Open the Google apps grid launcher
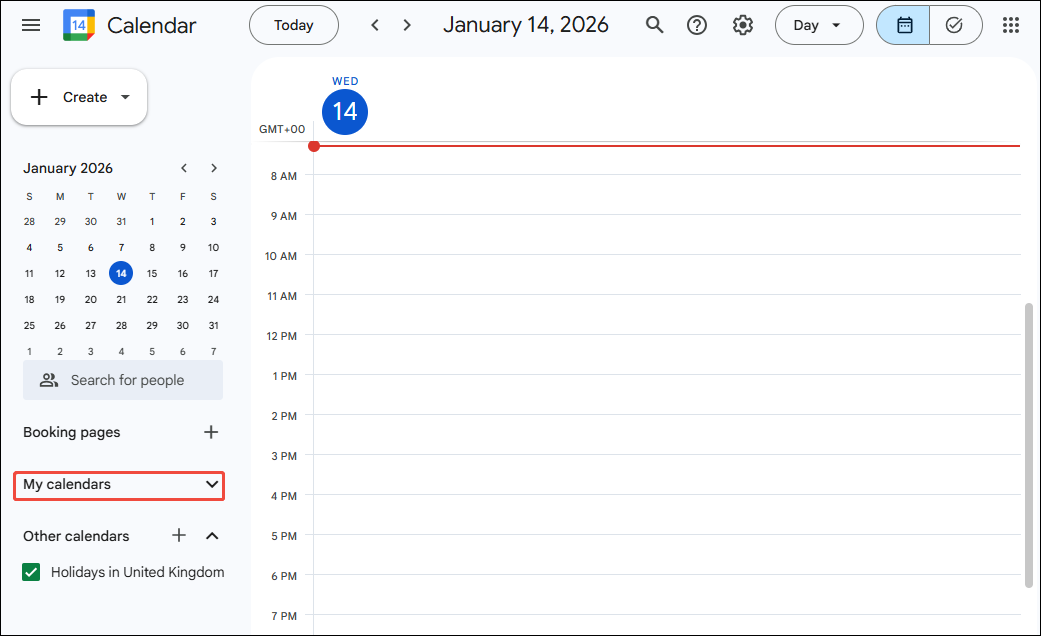This screenshot has height=636, width=1041. click(1010, 25)
